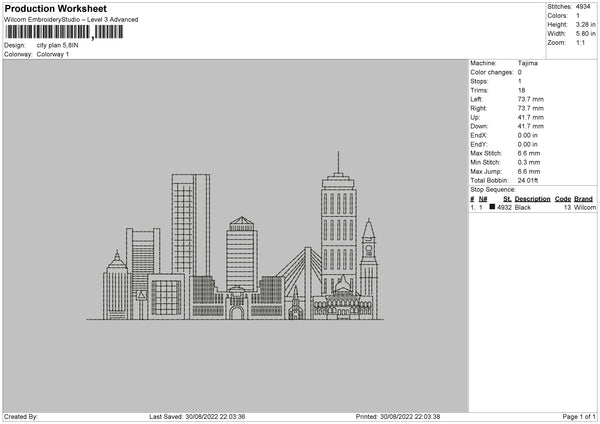Click the St. column header
This screenshot has width=600, height=424.
[506, 198]
